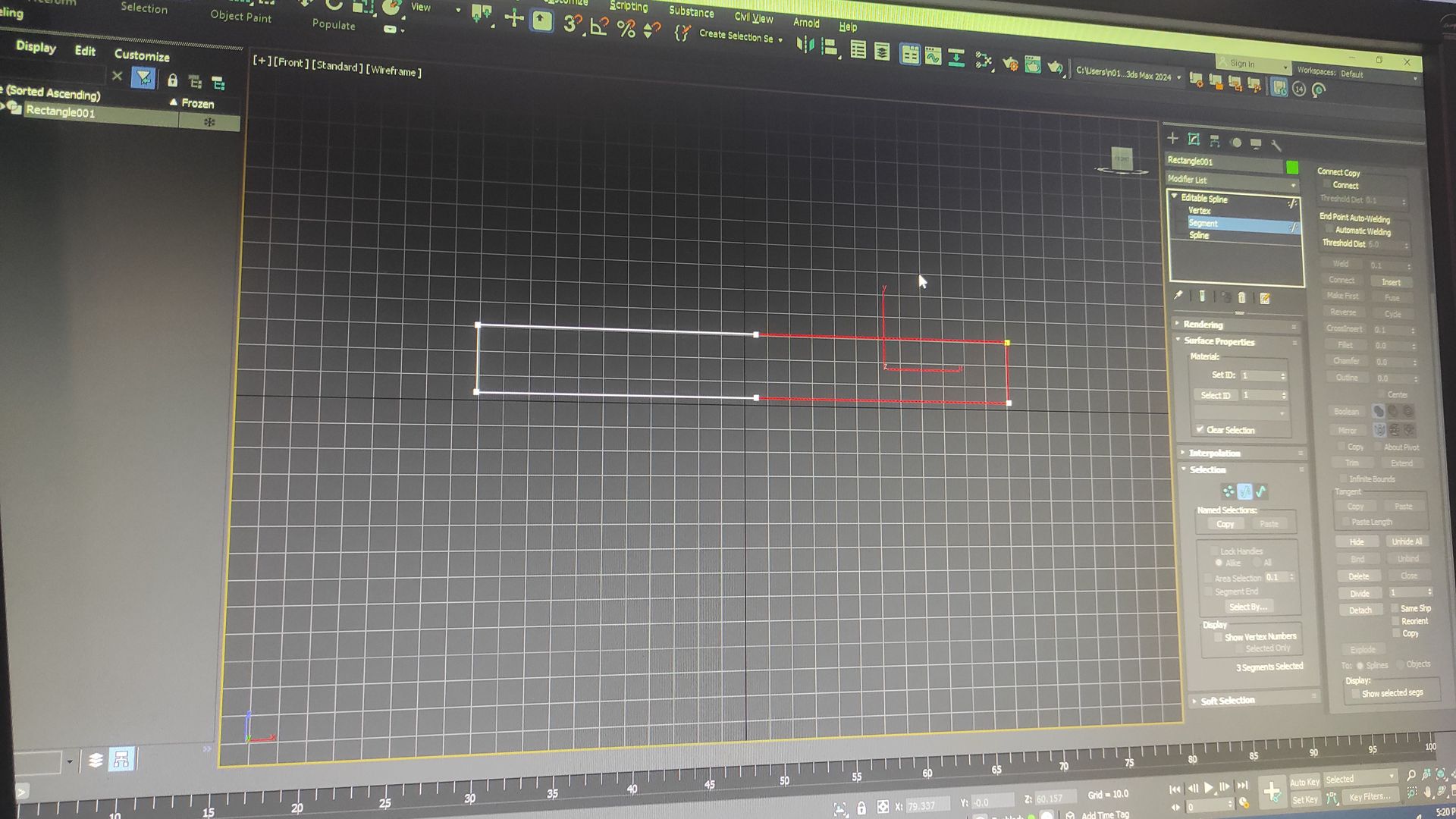
Task: Toggle Angle Snap in toolbar
Action: (x=599, y=27)
